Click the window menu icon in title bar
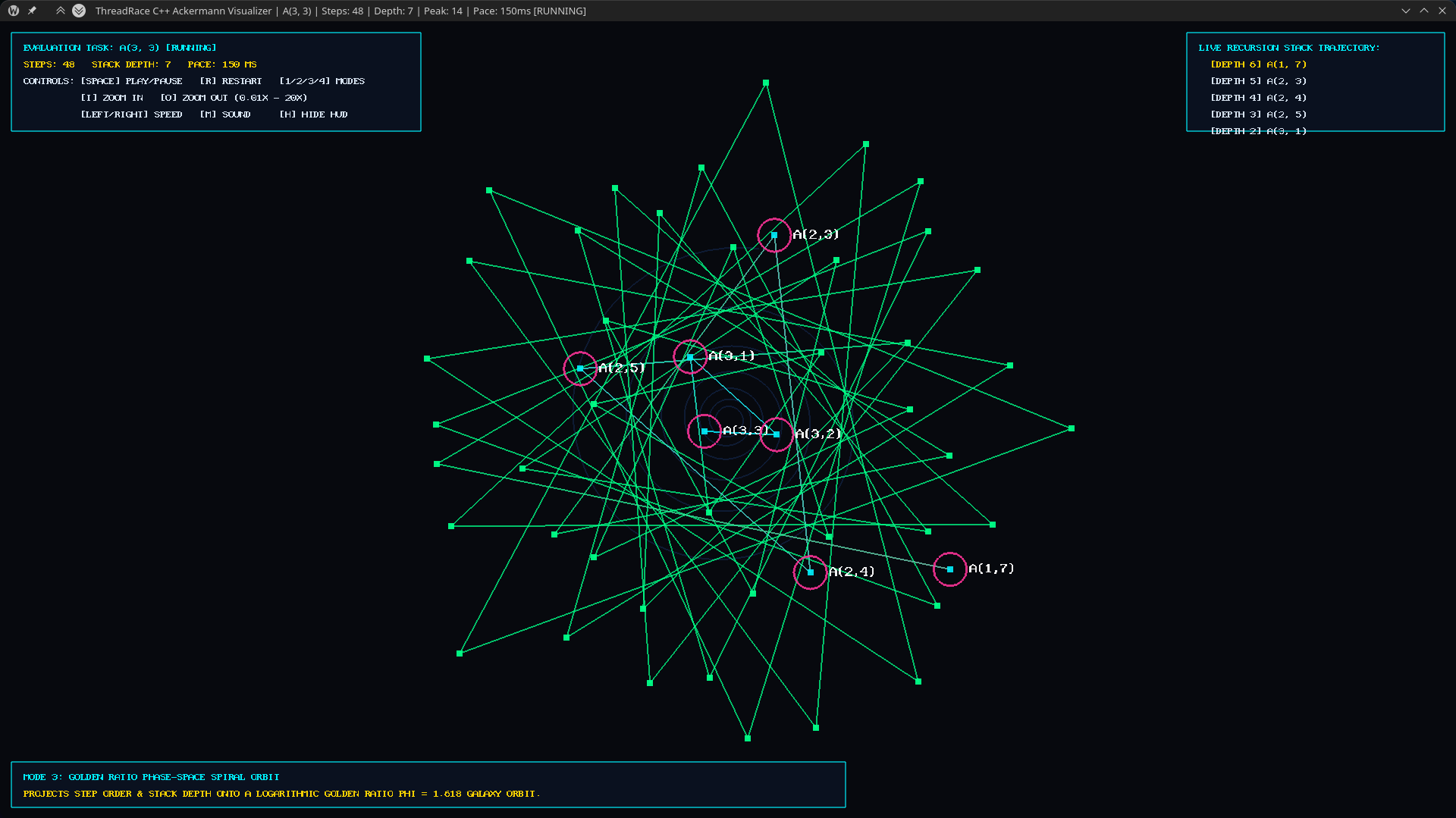Viewport: 1456px width, 818px height. pyautogui.click(x=14, y=11)
